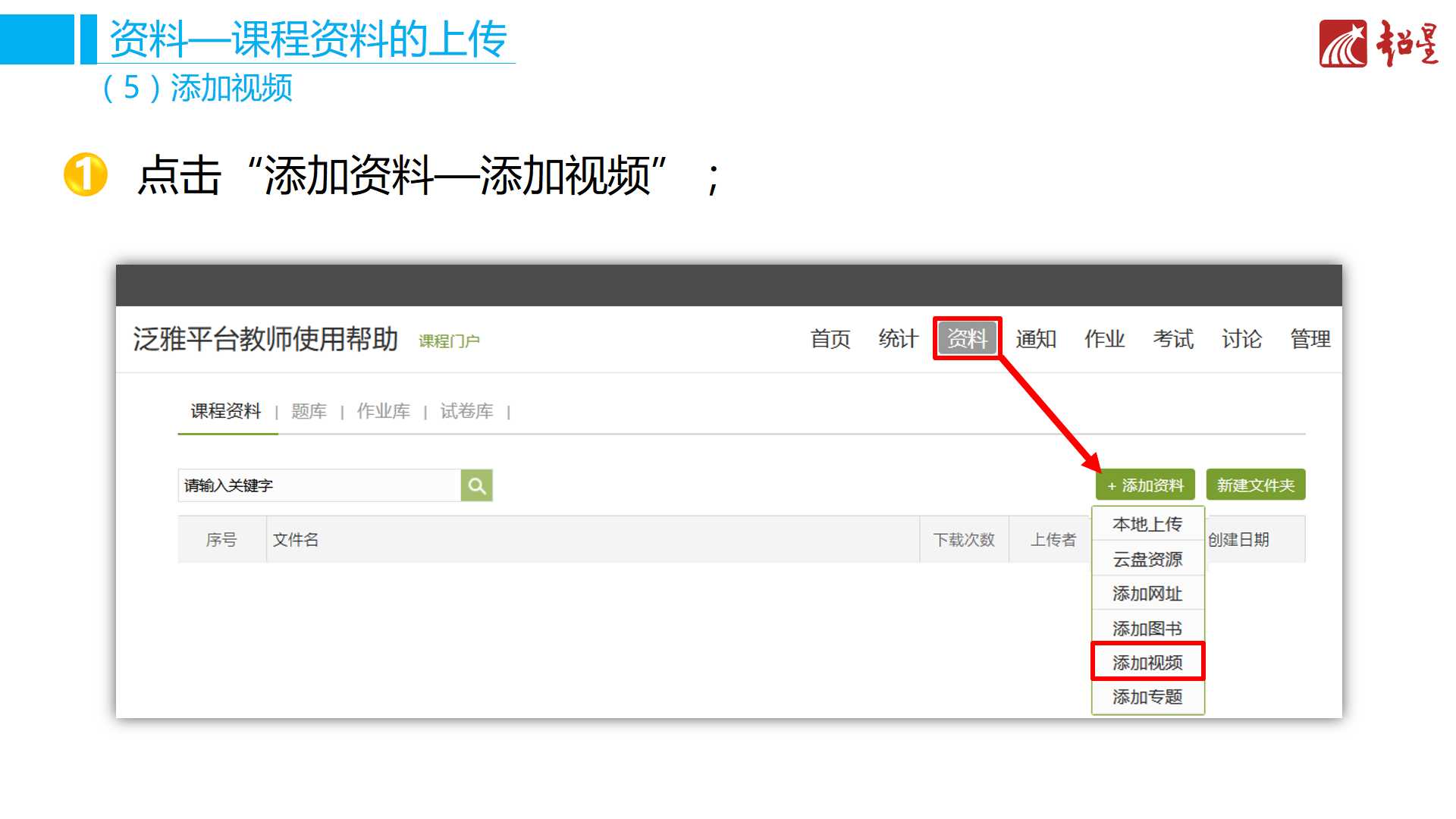Go to 首页 in top navigation
This screenshot has height=819, width=1456.
pos(830,339)
